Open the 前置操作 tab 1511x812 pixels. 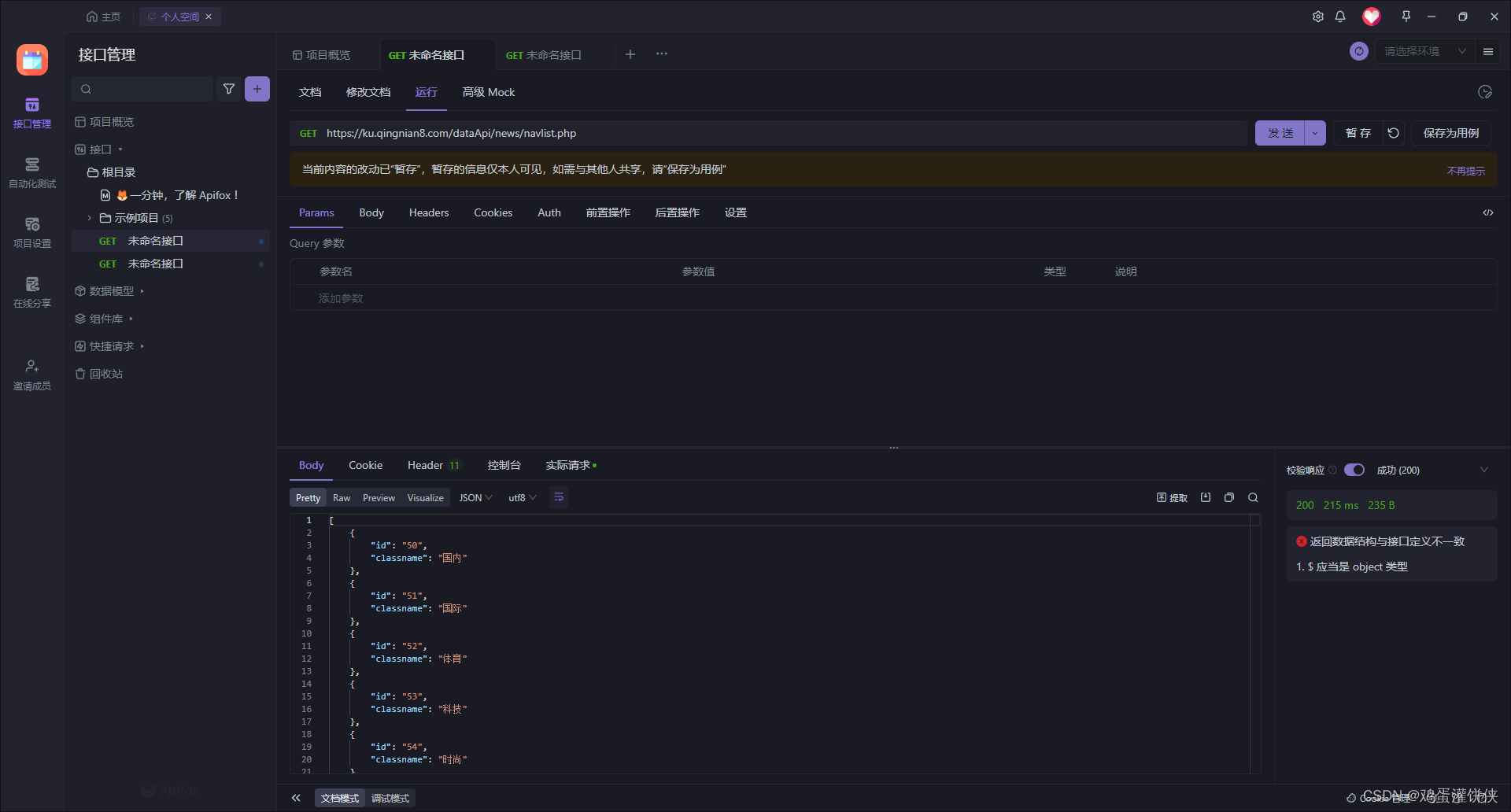pyautogui.click(x=608, y=212)
